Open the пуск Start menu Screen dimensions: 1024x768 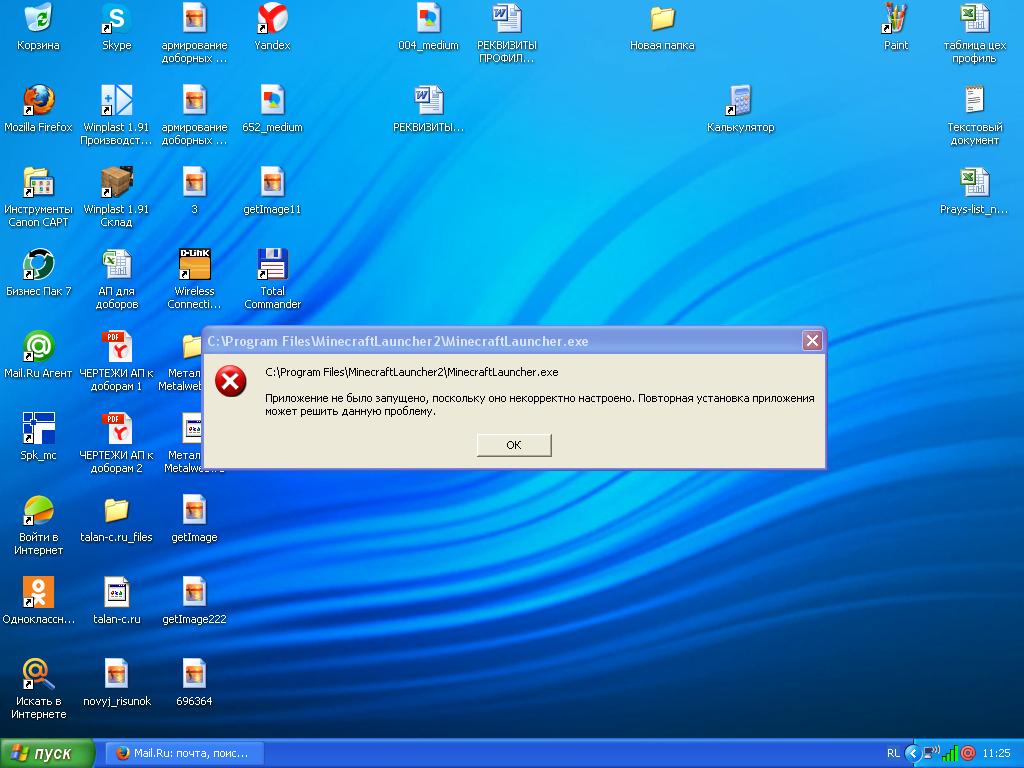tap(47, 753)
